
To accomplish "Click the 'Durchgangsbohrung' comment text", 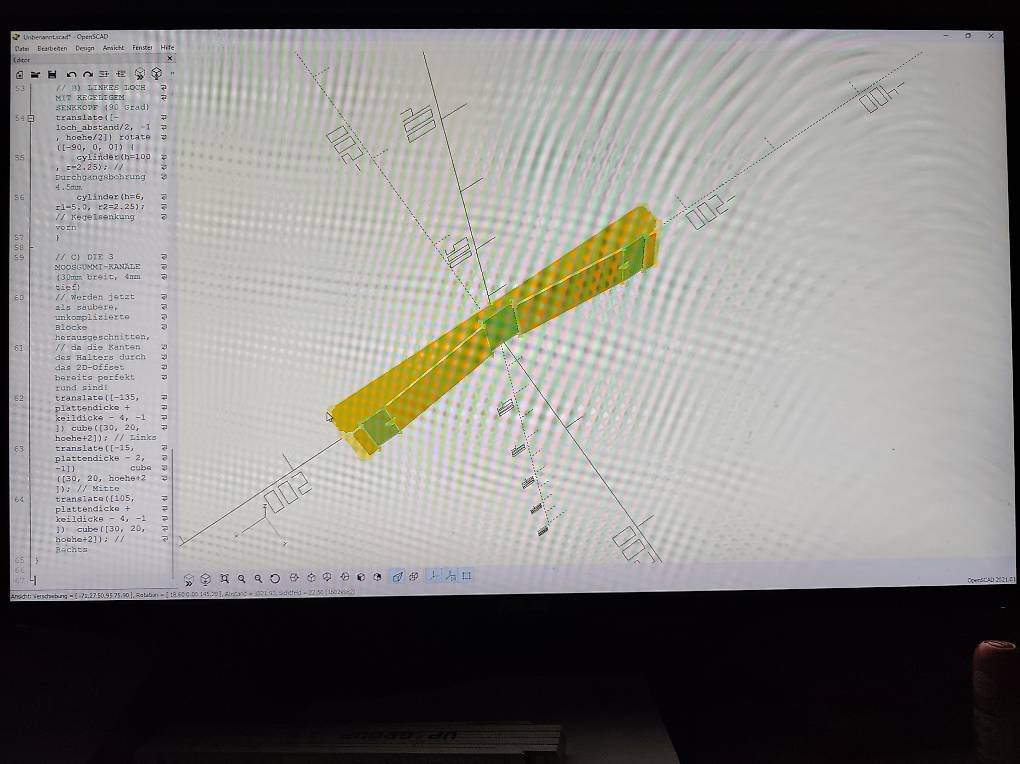I will [x=100, y=177].
